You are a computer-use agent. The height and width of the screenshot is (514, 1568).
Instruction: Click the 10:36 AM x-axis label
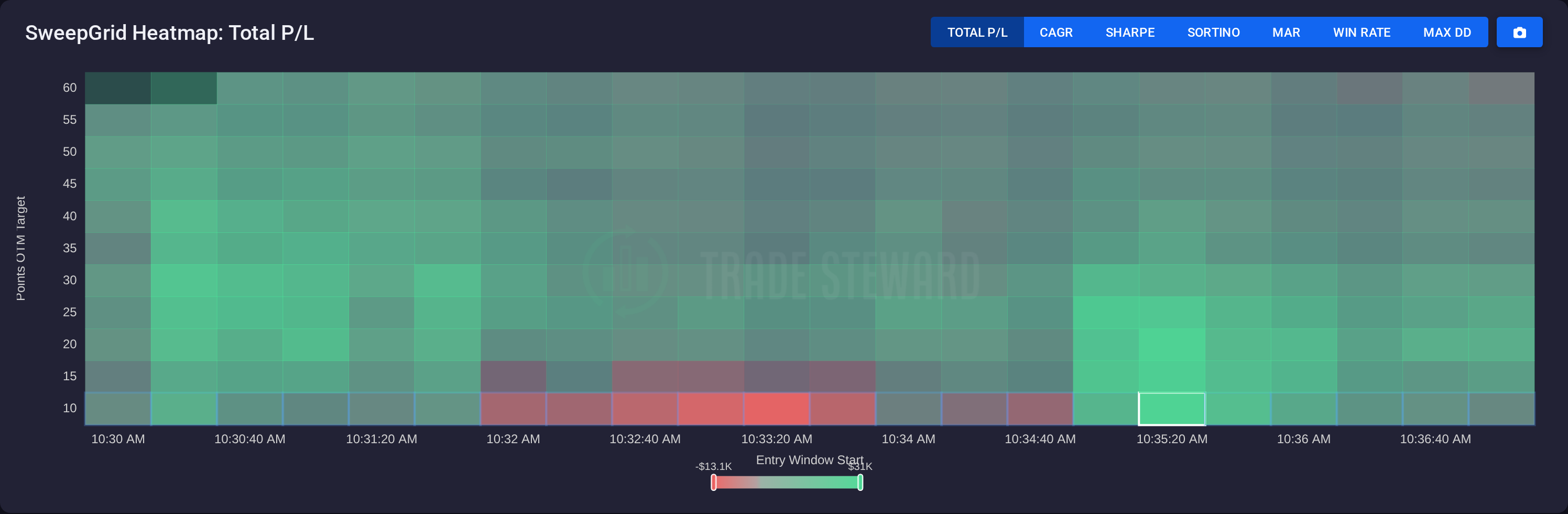tap(1303, 439)
